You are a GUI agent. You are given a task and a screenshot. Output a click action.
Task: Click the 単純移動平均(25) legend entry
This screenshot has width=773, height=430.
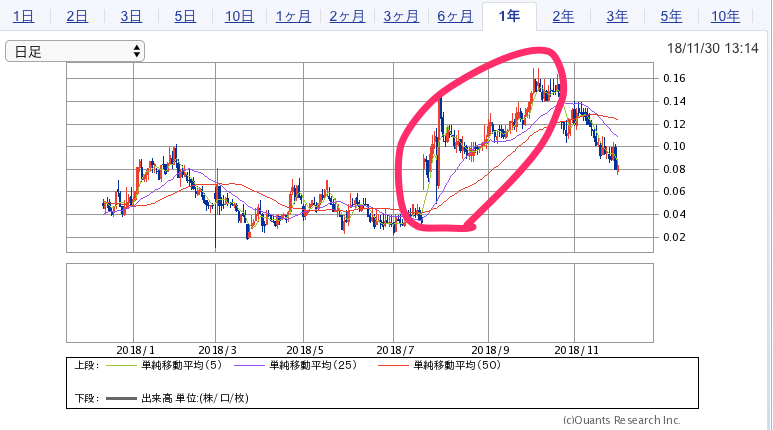[x=312, y=366]
